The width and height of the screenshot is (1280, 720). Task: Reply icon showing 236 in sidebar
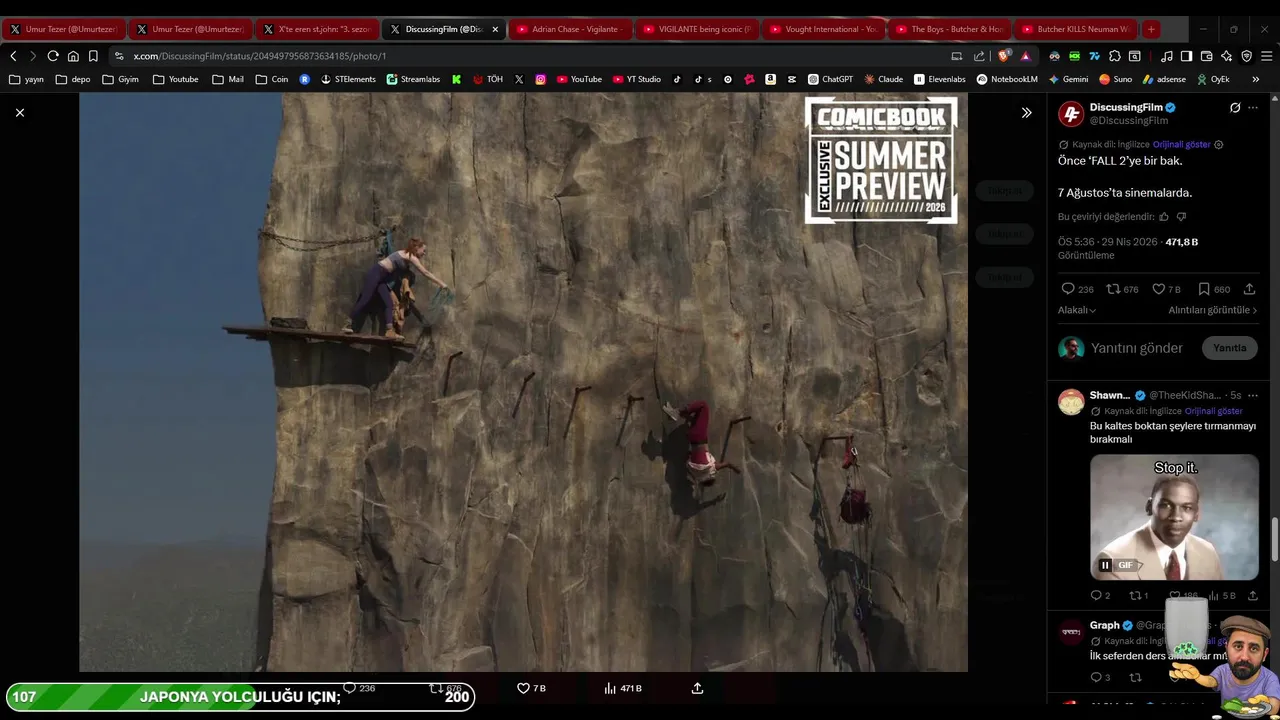tap(1077, 289)
